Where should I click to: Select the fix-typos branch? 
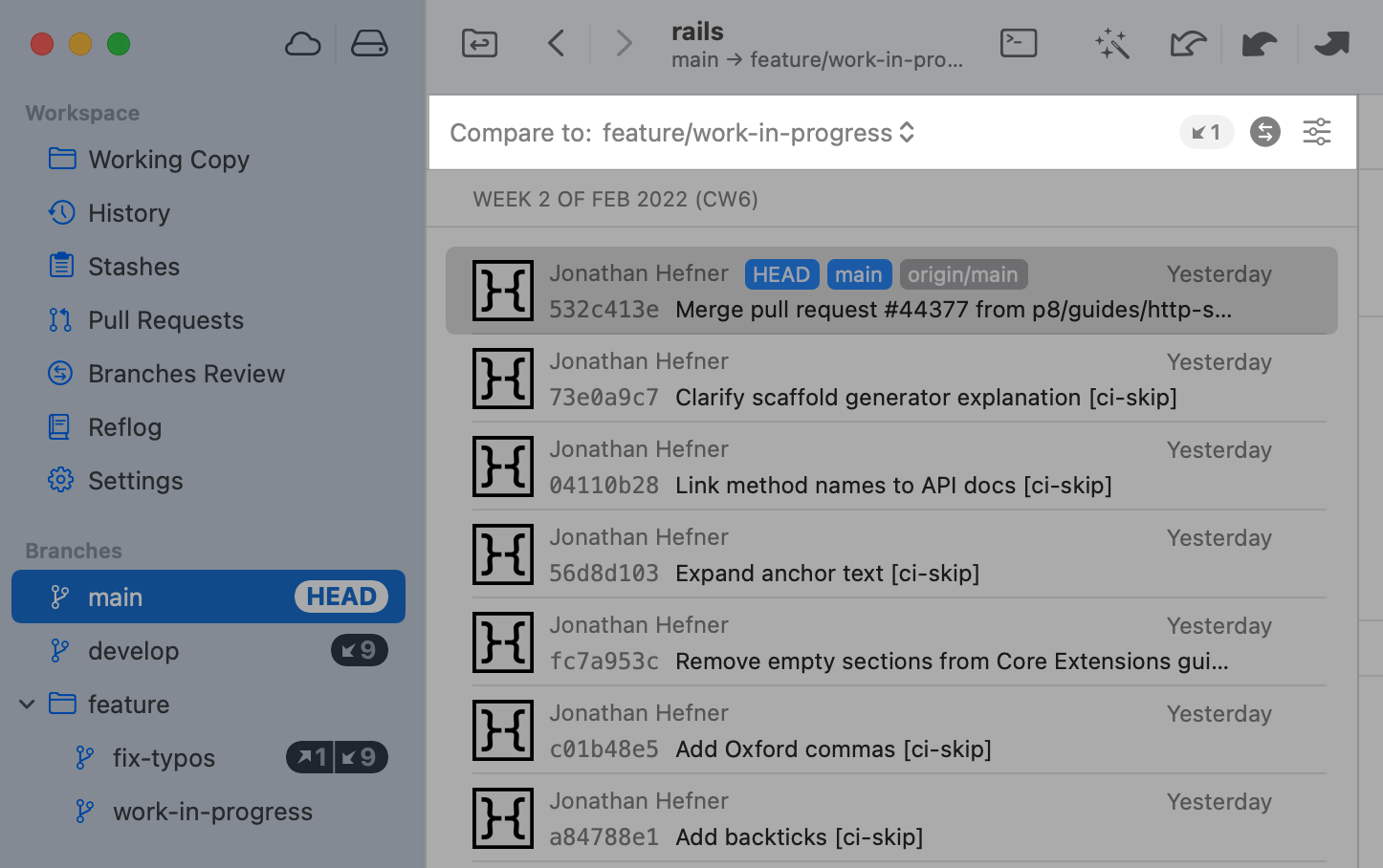pos(164,758)
